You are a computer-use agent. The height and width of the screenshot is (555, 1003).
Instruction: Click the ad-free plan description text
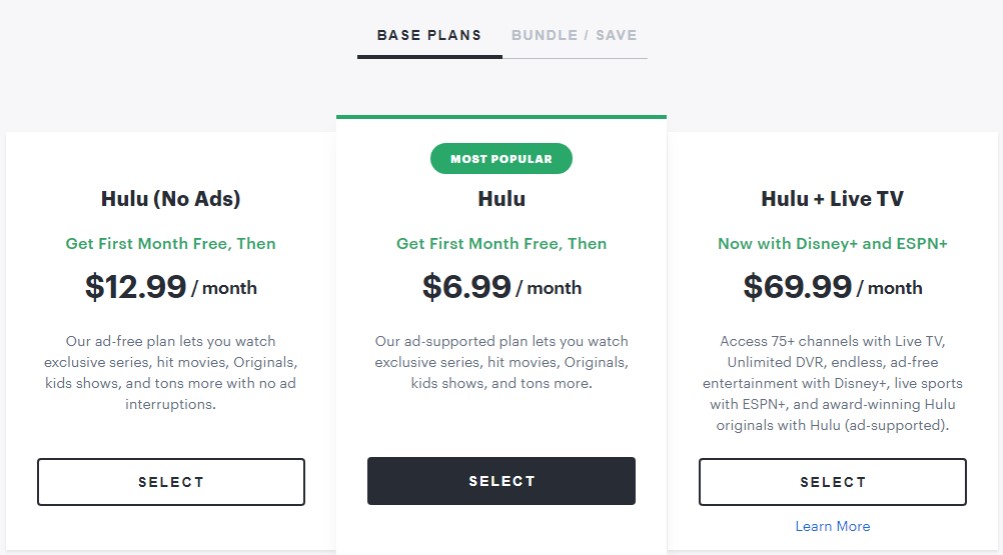tap(171, 373)
